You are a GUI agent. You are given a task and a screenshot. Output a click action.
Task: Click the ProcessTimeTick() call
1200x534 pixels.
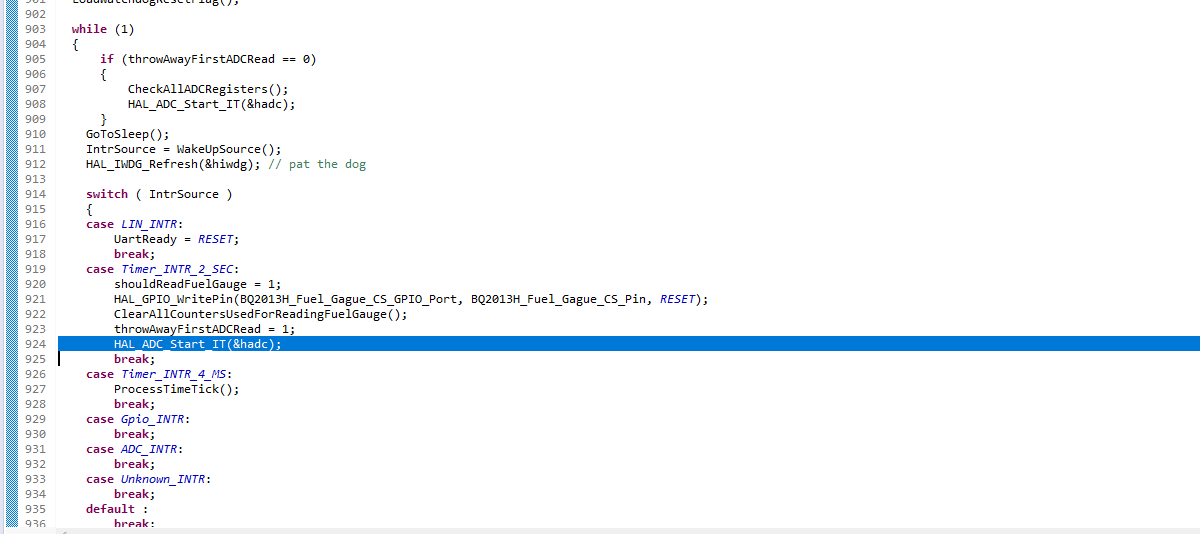(x=176, y=389)
